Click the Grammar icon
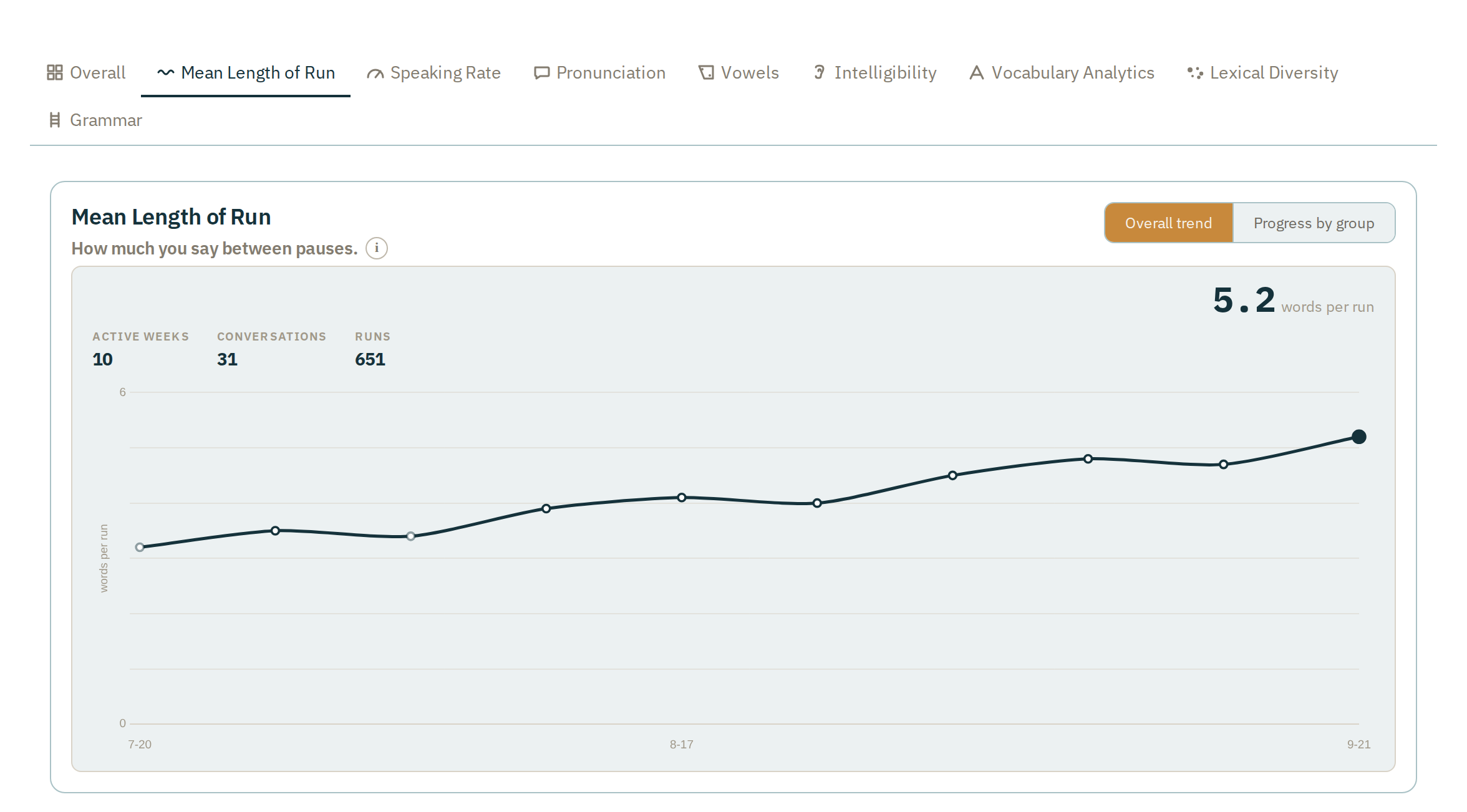Viewport: 1467px width, 812px height. coord(55,120)
